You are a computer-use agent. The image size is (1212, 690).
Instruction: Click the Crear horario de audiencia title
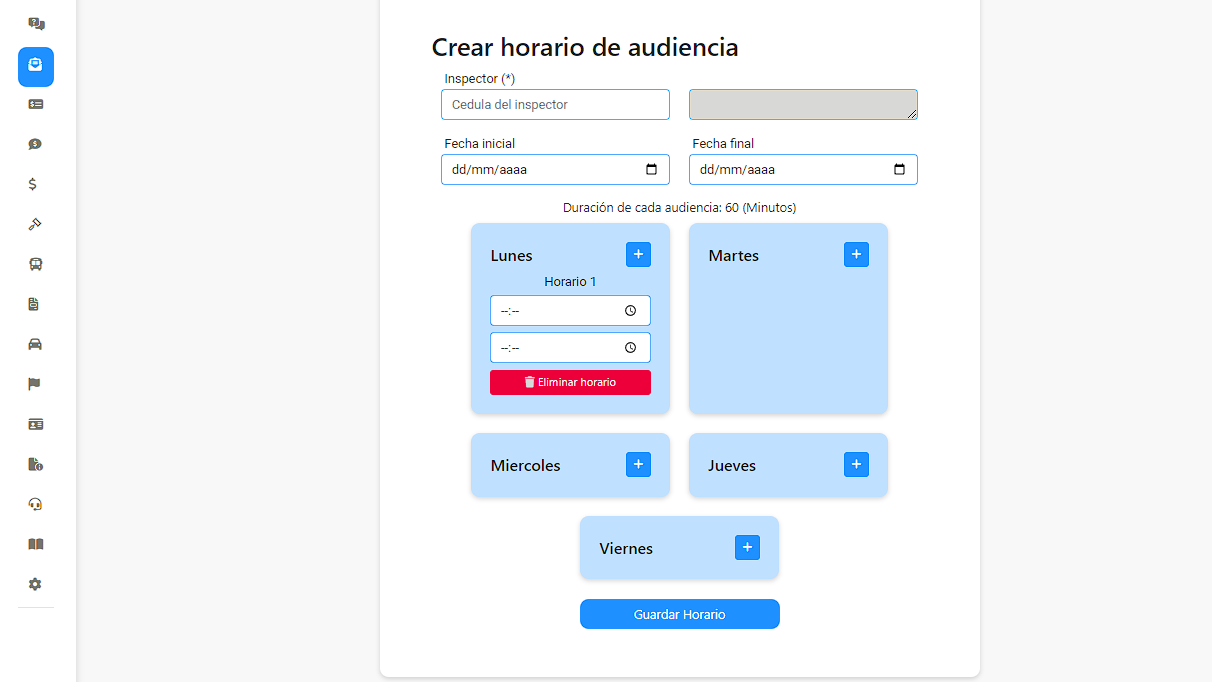coord(585,47)
